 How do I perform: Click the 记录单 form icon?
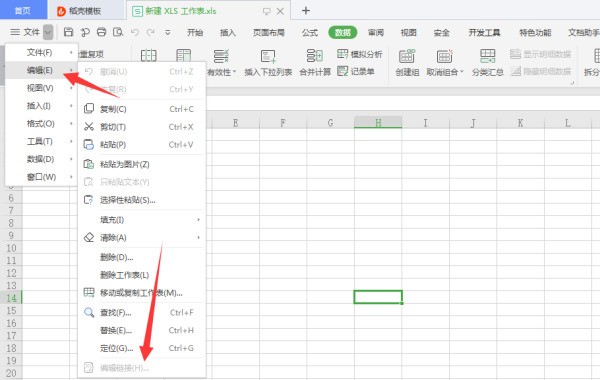click(343, 71)
